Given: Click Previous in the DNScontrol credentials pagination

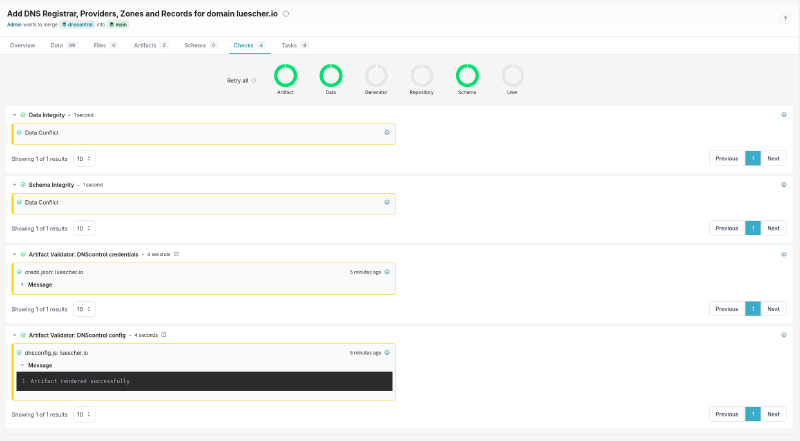Looking at the screenshot, I should [x=727, y=309].
